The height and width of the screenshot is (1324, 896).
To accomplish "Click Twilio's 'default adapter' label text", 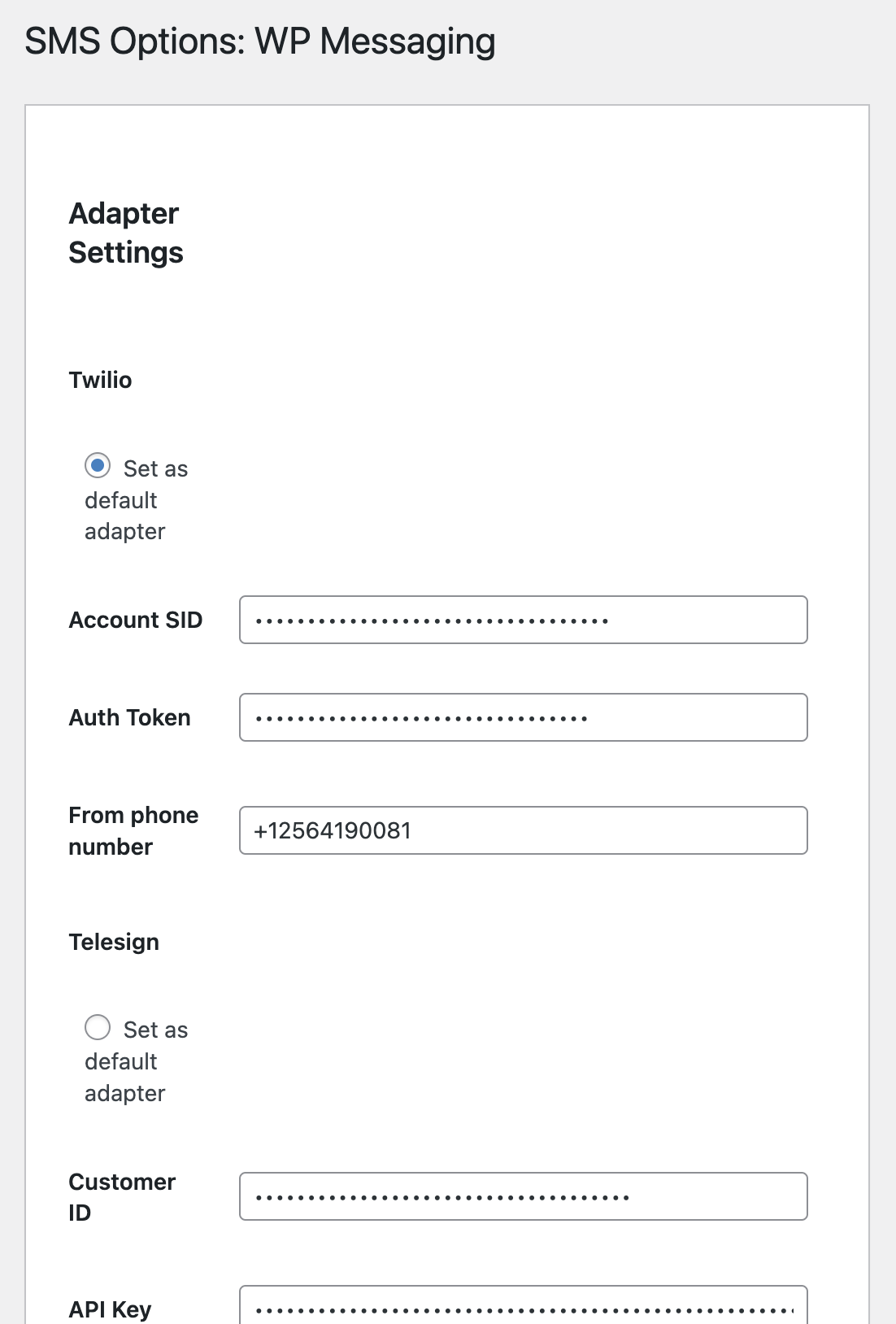I will pos(125,516).
